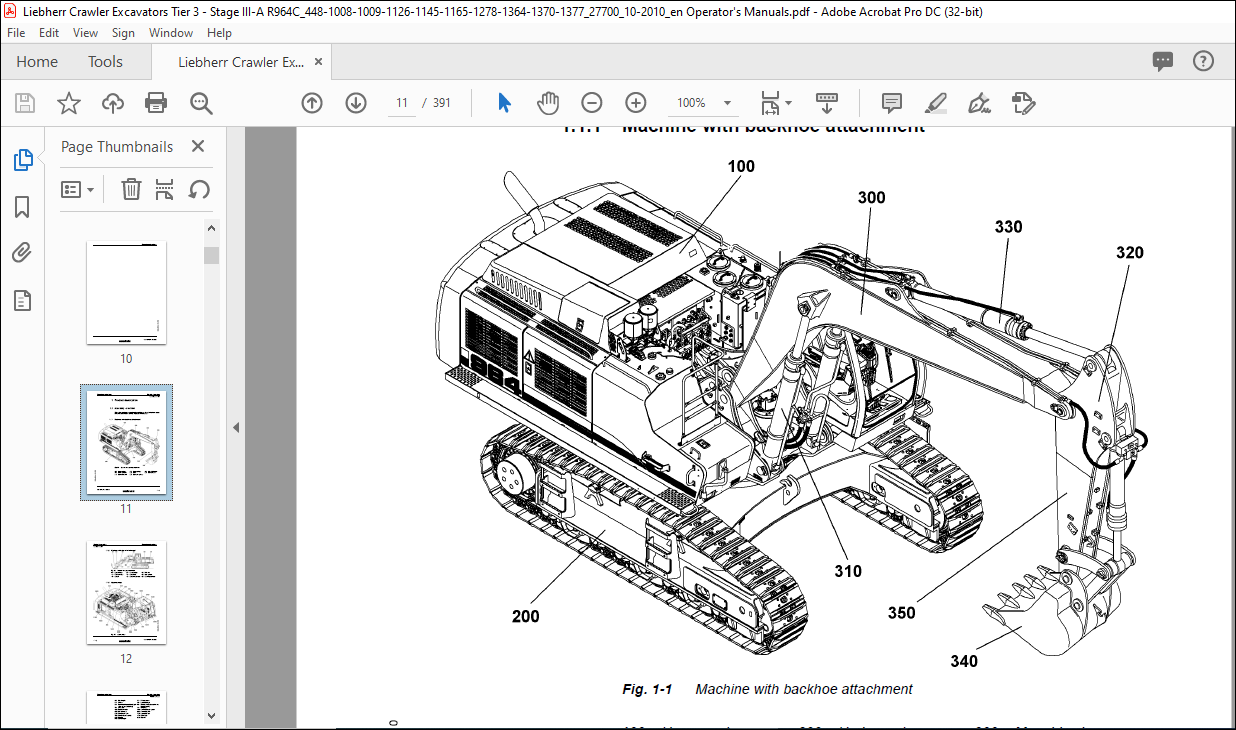Image resolution: width=1236 pixels, height=730 pixels.
Task: Select page 10 thumbnail
Action: click(x=126, y=293)
